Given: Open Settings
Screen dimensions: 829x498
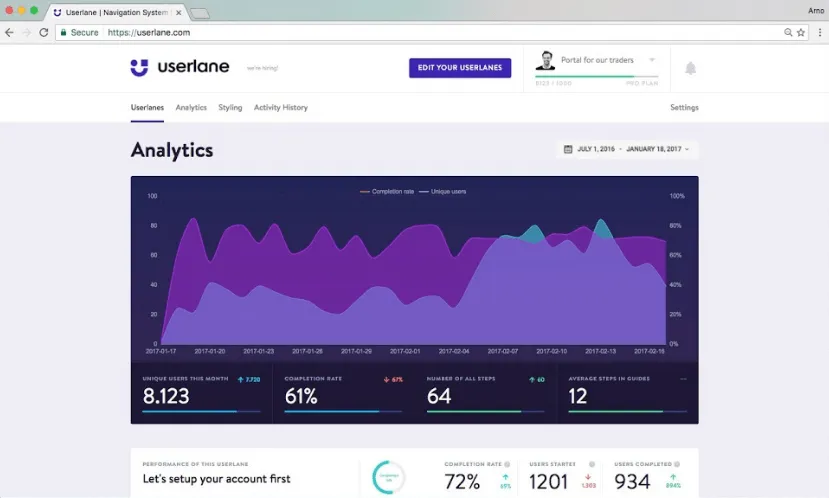Looking at the screenshot, I should point(684,107).
